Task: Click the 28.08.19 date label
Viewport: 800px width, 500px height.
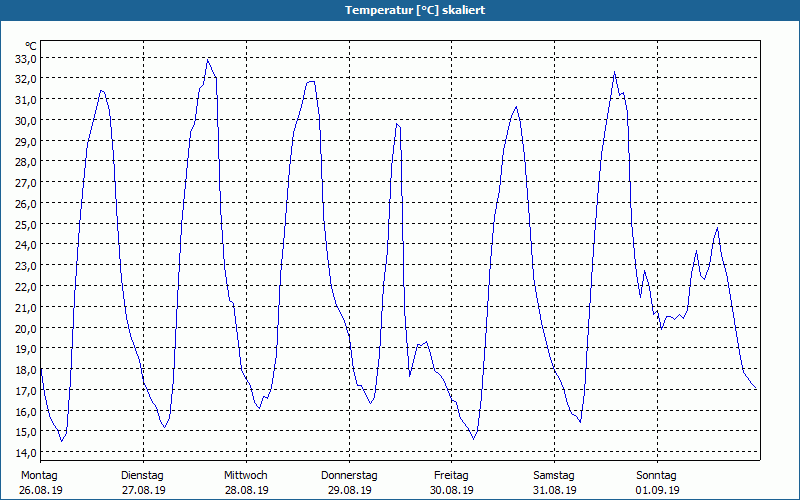Action: [x=246, y=490]
